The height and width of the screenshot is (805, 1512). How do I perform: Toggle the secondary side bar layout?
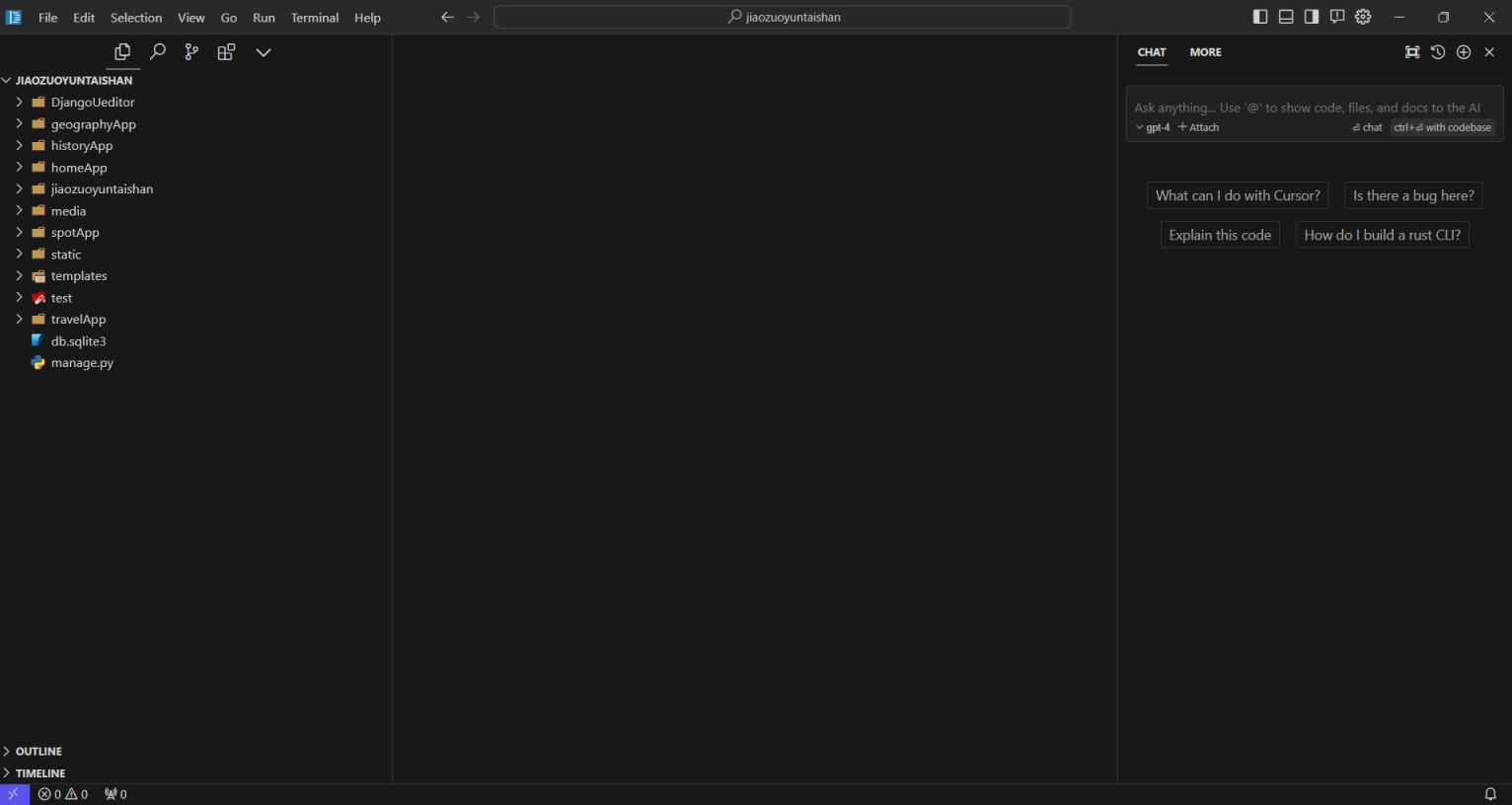1312,17
